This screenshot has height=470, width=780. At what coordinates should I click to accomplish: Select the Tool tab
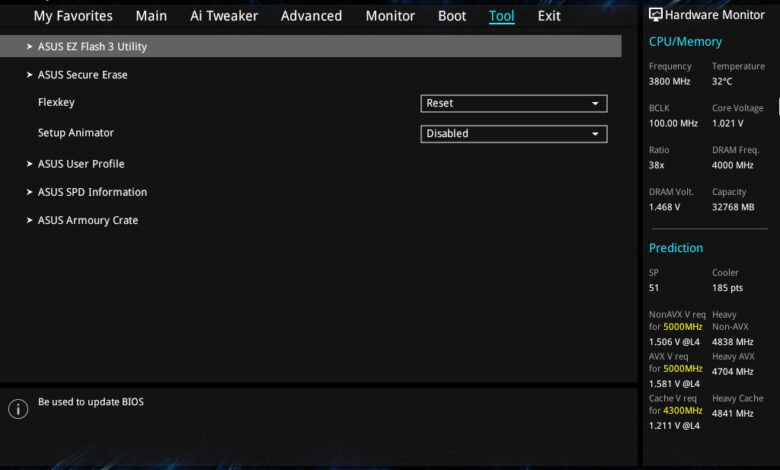[501, 16]
